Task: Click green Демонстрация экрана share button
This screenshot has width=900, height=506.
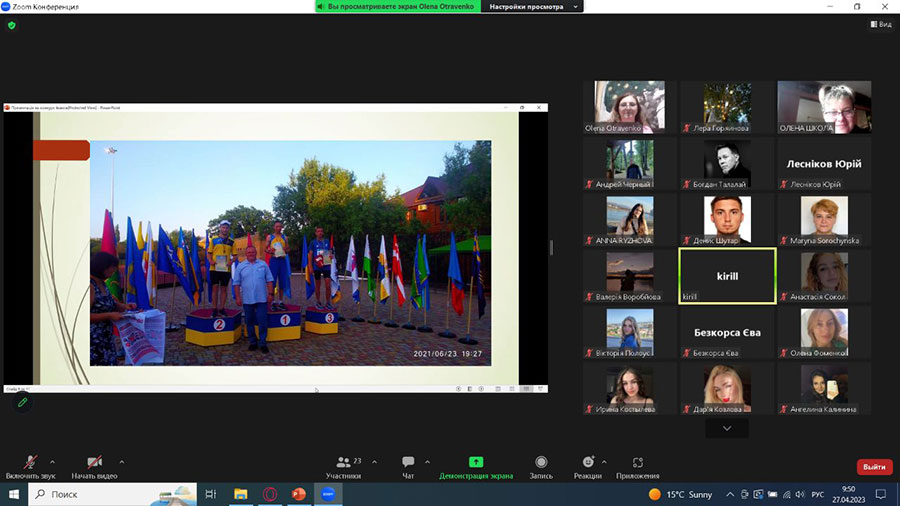Action: tap(476, 465)
